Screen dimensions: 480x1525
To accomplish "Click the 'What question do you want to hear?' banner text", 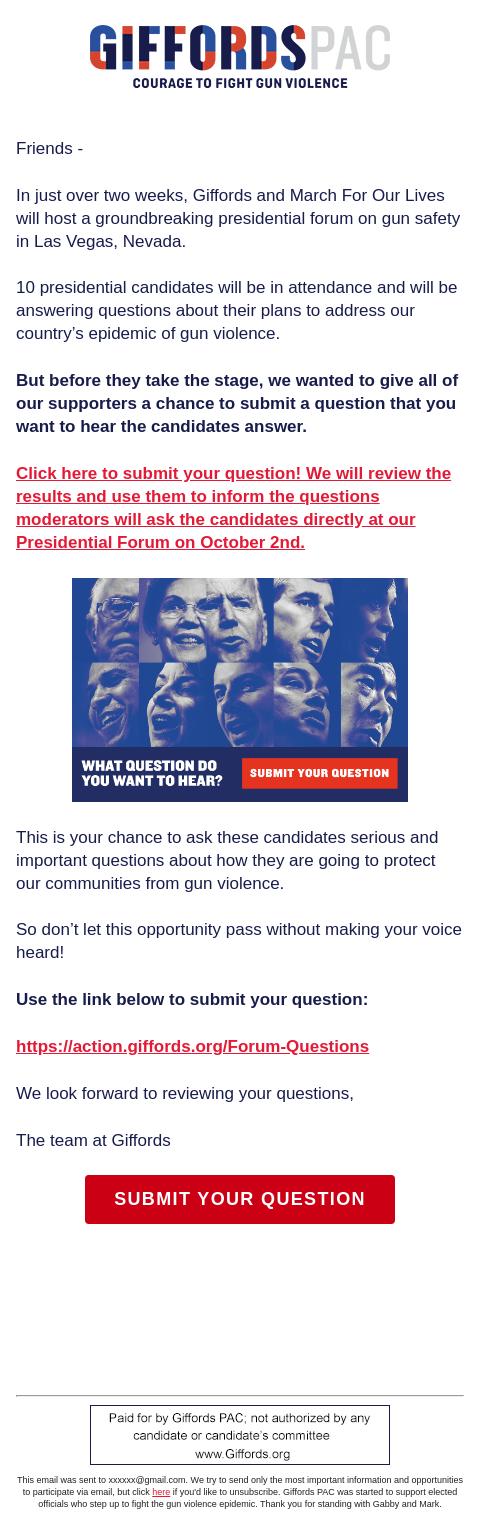I will [152, 773].
